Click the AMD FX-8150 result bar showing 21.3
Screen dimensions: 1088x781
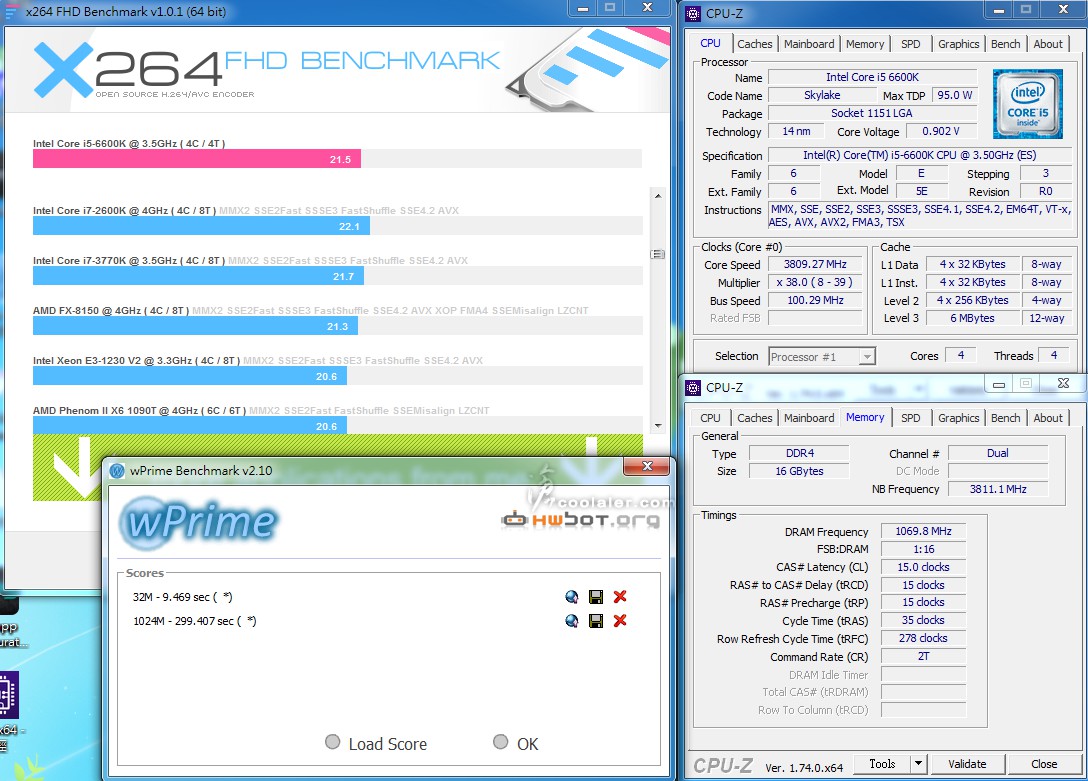pyautogui.click(x=195, y=326)
